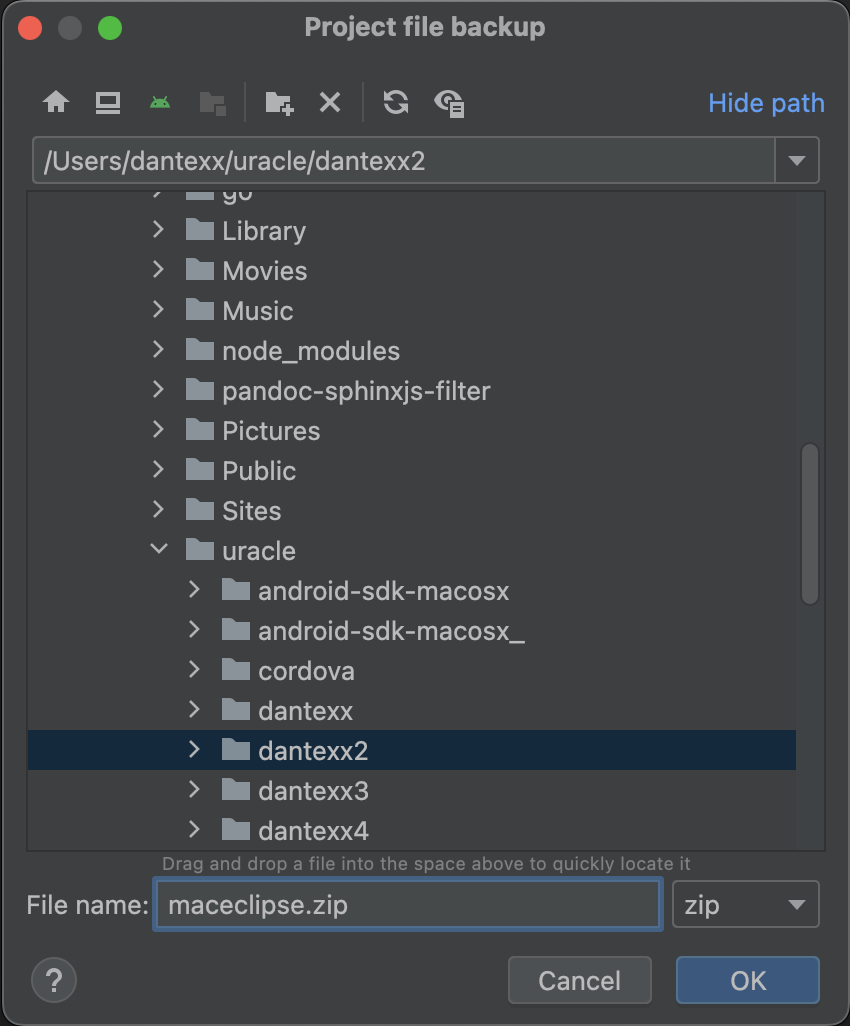Open the recent path history dropdown
Viewport: 850px width, 1026px height.
(x=797, y=161)
